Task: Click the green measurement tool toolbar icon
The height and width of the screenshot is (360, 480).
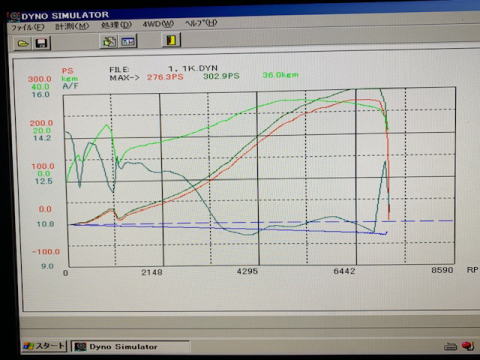Action: [x=109, y=41]
